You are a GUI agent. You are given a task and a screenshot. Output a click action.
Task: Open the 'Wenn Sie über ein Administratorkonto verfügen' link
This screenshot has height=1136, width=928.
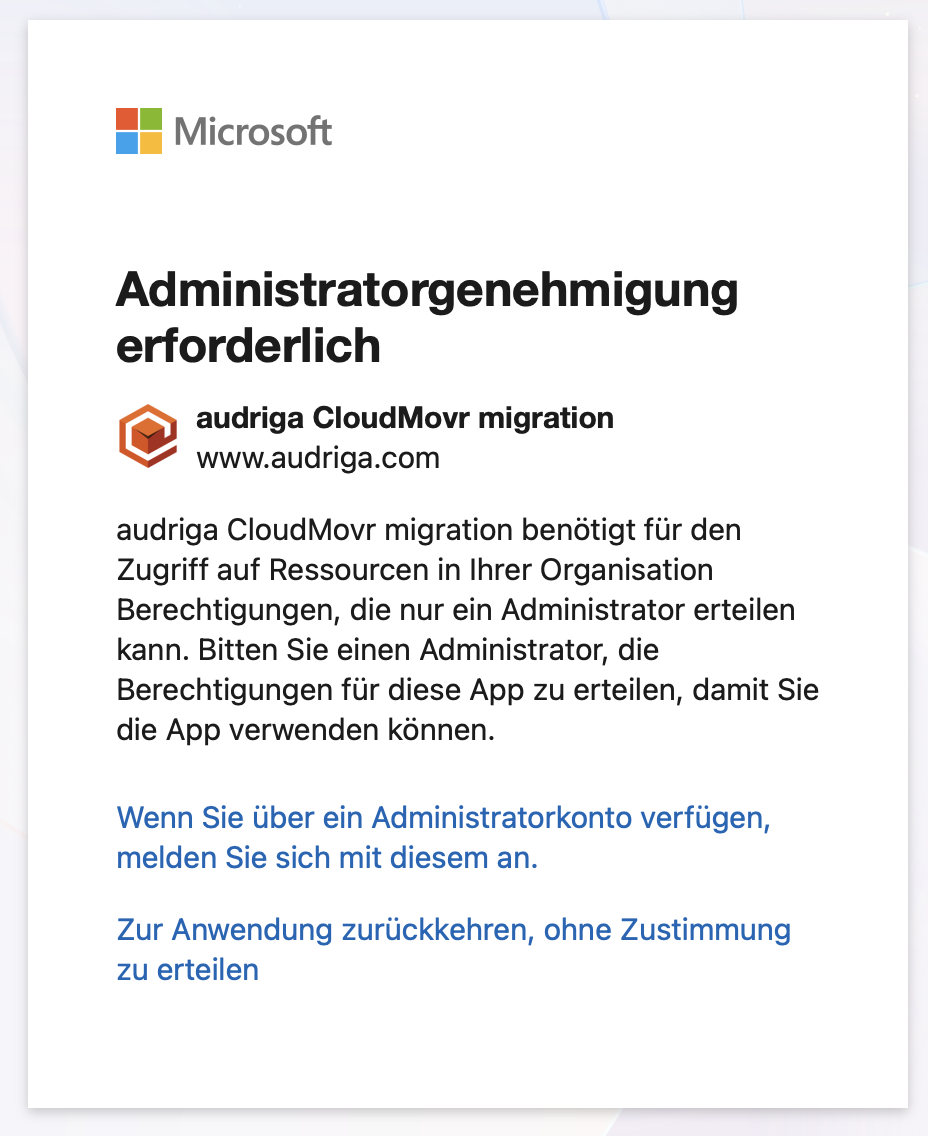click(443, 818)
